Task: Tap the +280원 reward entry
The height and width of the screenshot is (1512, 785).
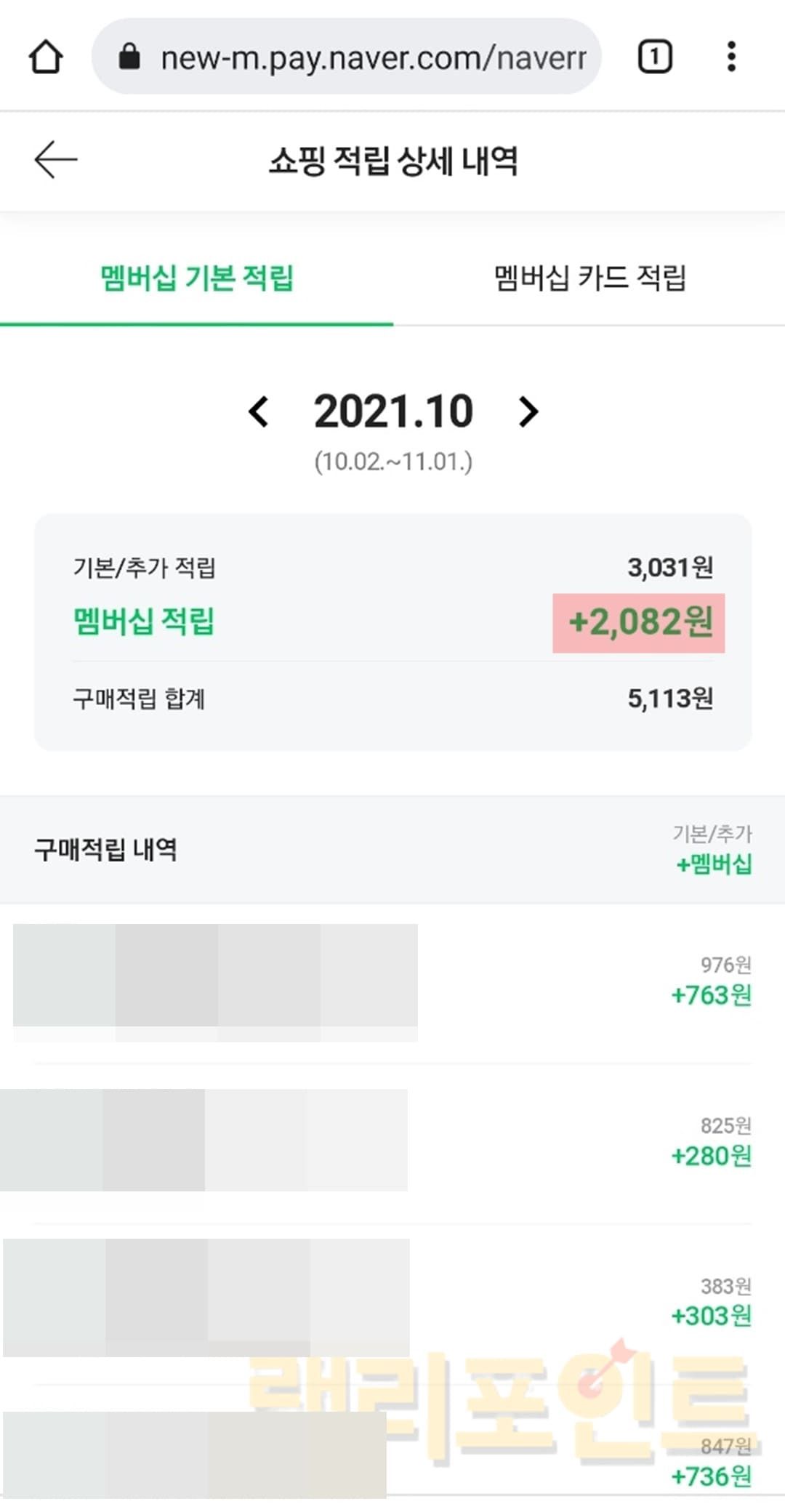Action: click(711, 1156)
